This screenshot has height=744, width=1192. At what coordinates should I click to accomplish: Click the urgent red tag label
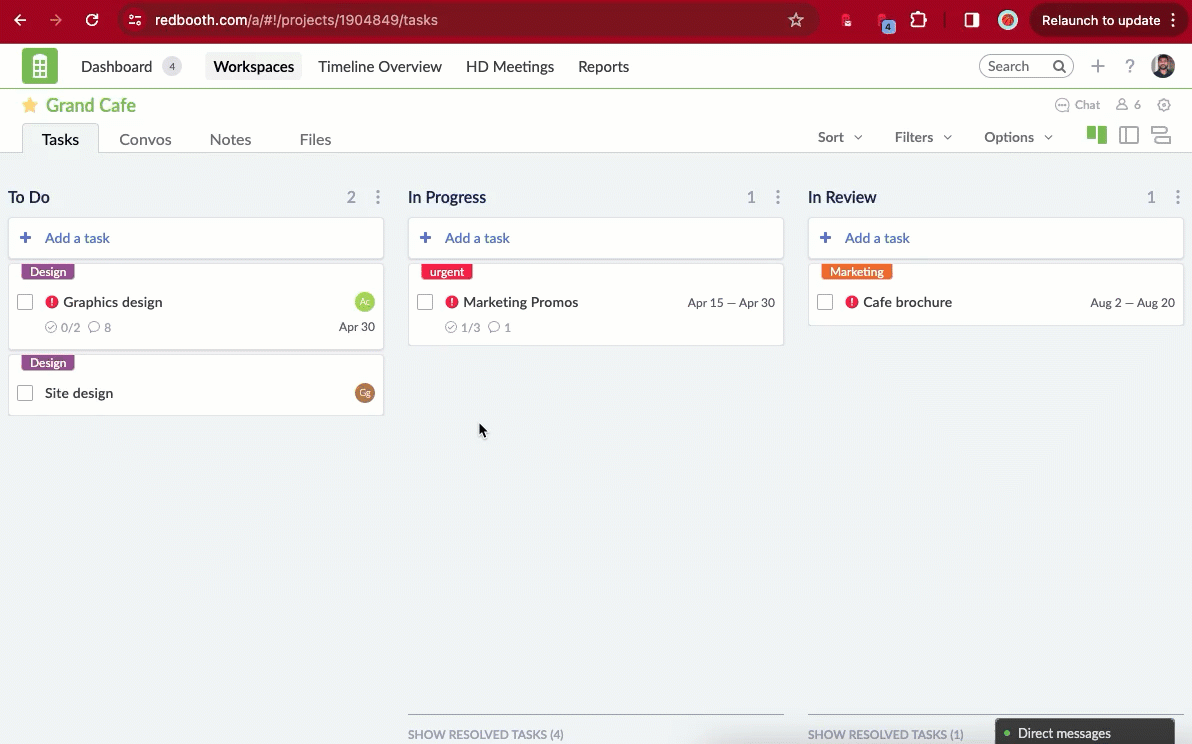(447, 271)
